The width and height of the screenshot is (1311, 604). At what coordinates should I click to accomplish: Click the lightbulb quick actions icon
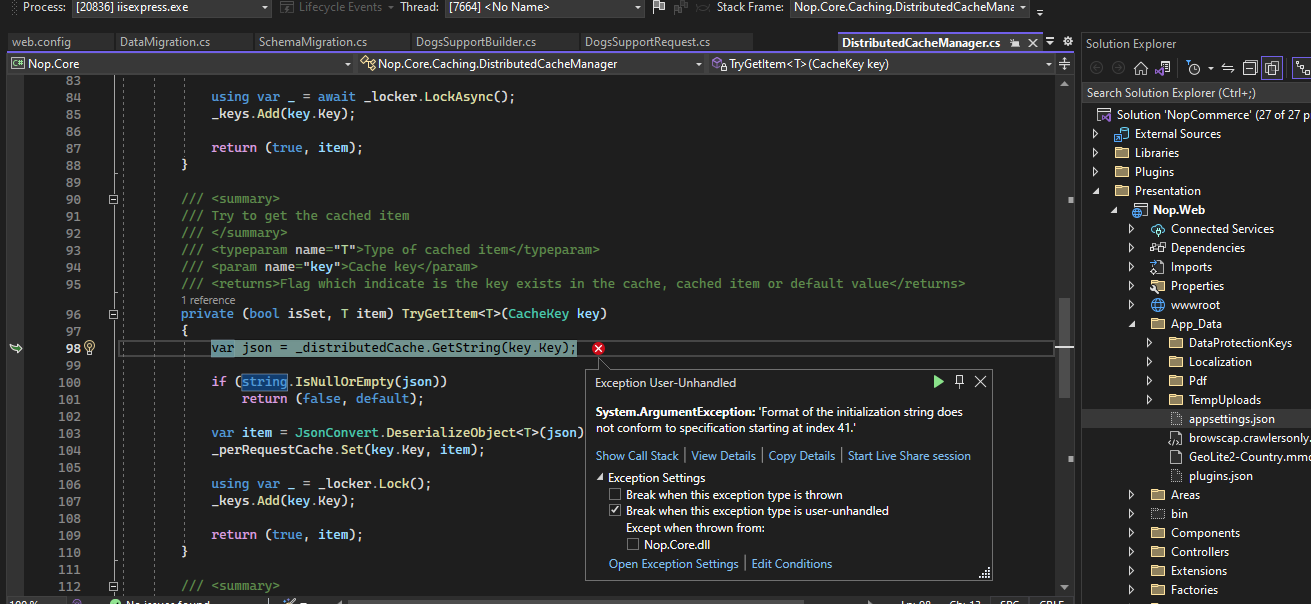pos(89,348)
